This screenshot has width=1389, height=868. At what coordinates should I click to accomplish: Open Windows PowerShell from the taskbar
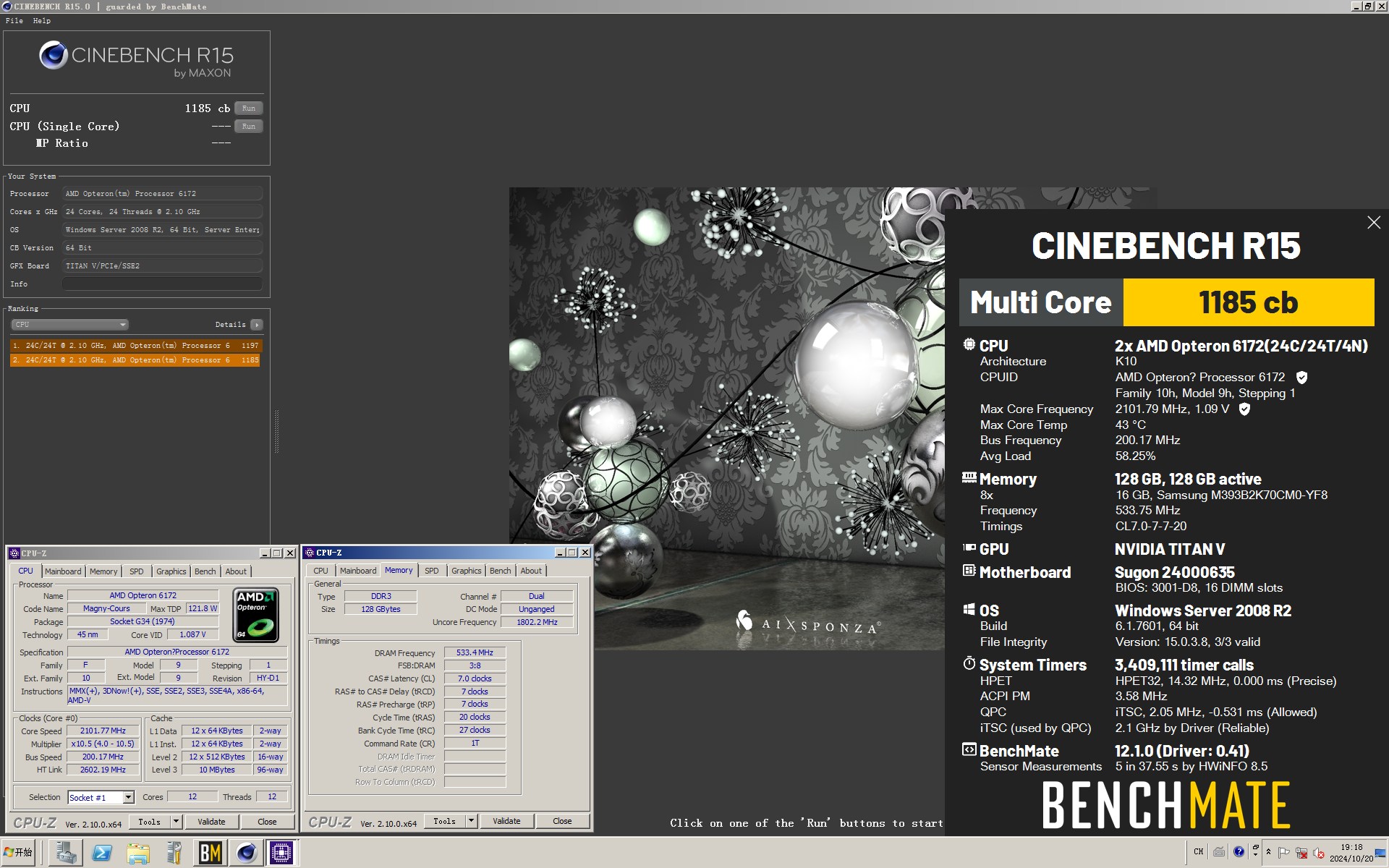point(102,853)
